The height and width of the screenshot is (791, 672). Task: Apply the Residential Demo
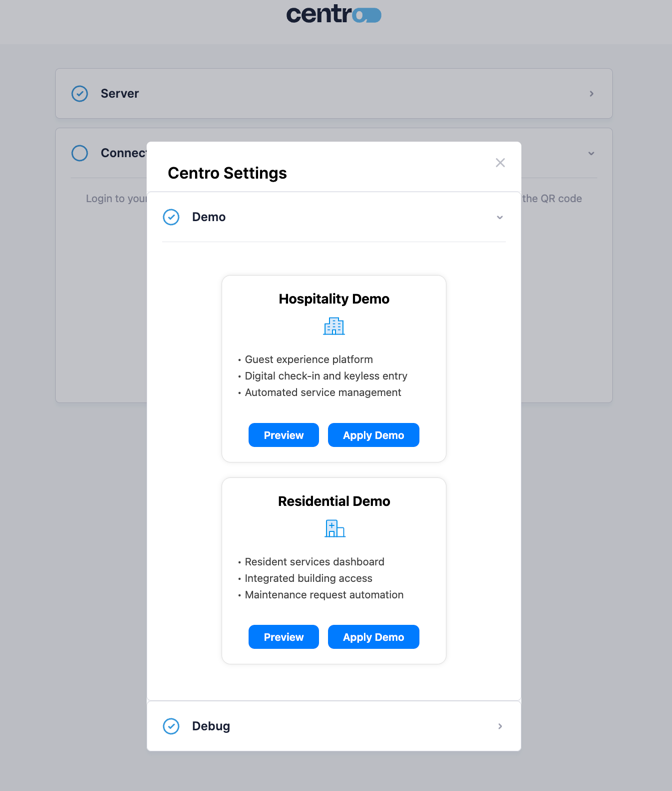(373, 637)
